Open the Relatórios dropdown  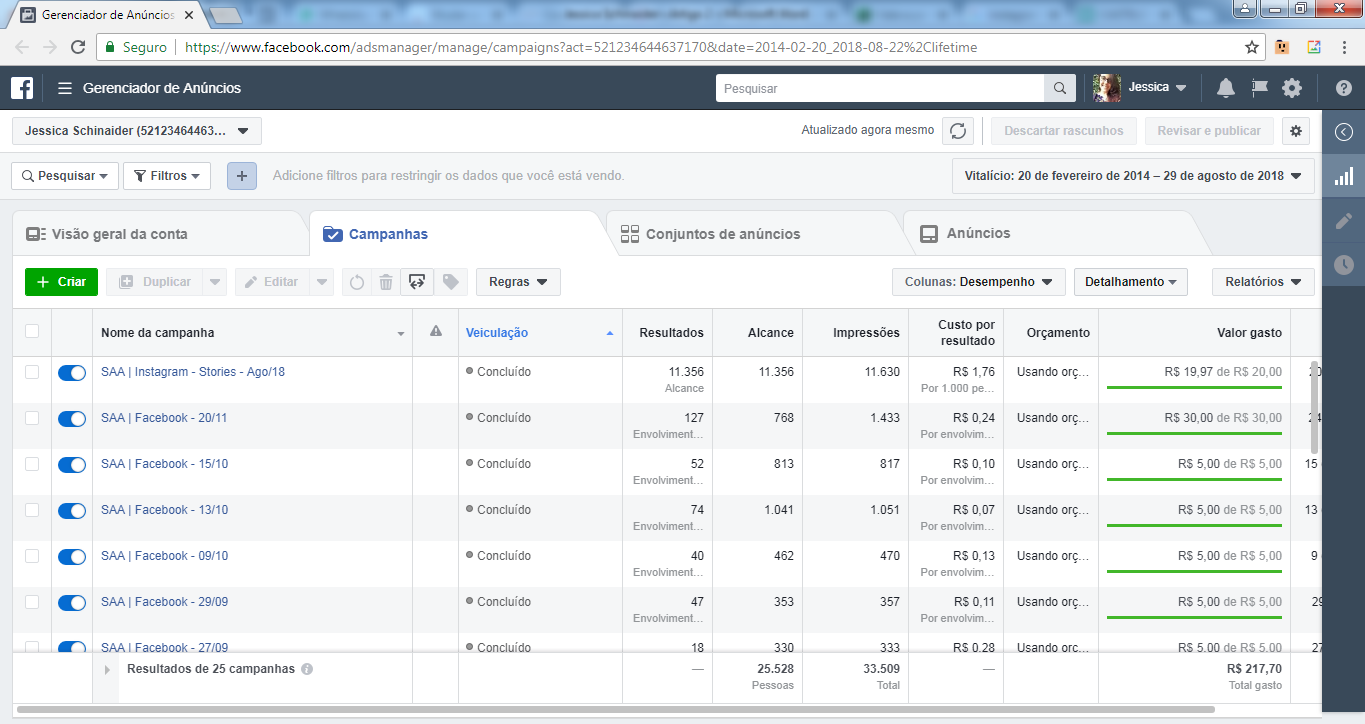[1263, 282]
